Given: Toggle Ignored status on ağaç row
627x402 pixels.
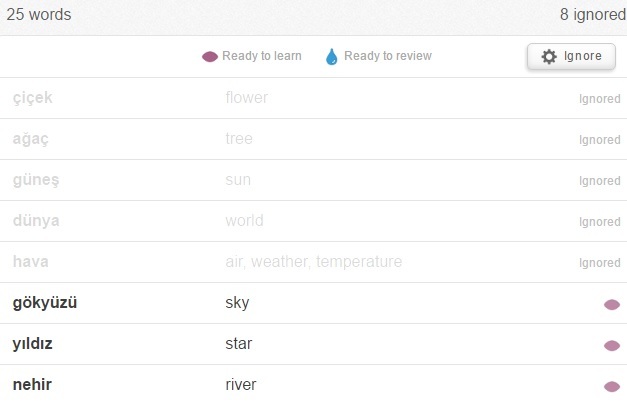Looking at the screenshot, I should 600,140.
